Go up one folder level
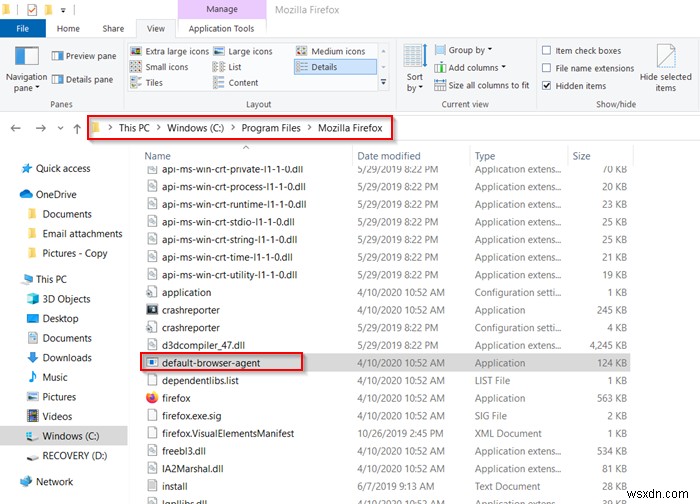 point(77,129)
